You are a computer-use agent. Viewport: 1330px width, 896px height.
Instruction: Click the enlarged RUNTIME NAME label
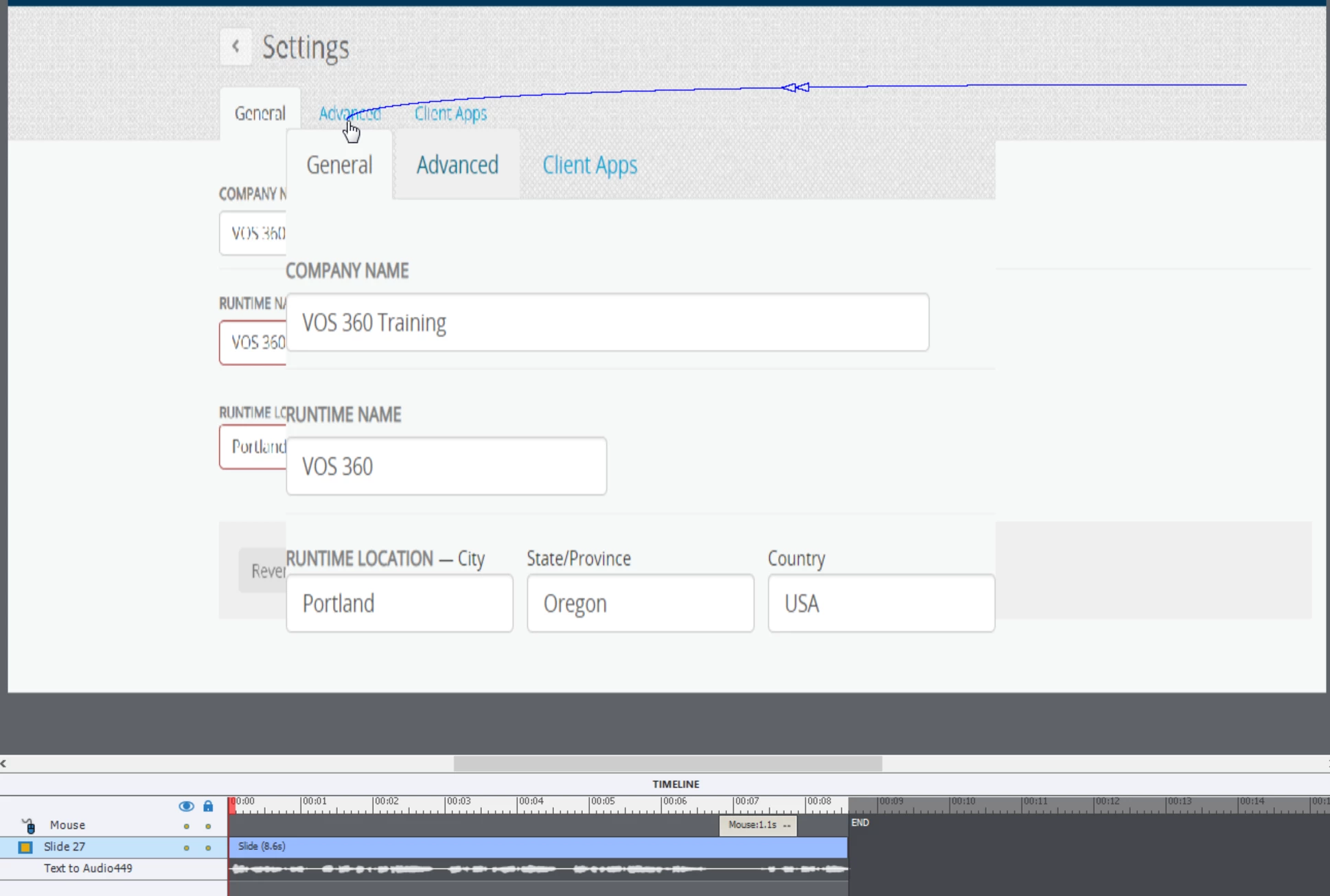pyautogui.click(x=343, y=415)
